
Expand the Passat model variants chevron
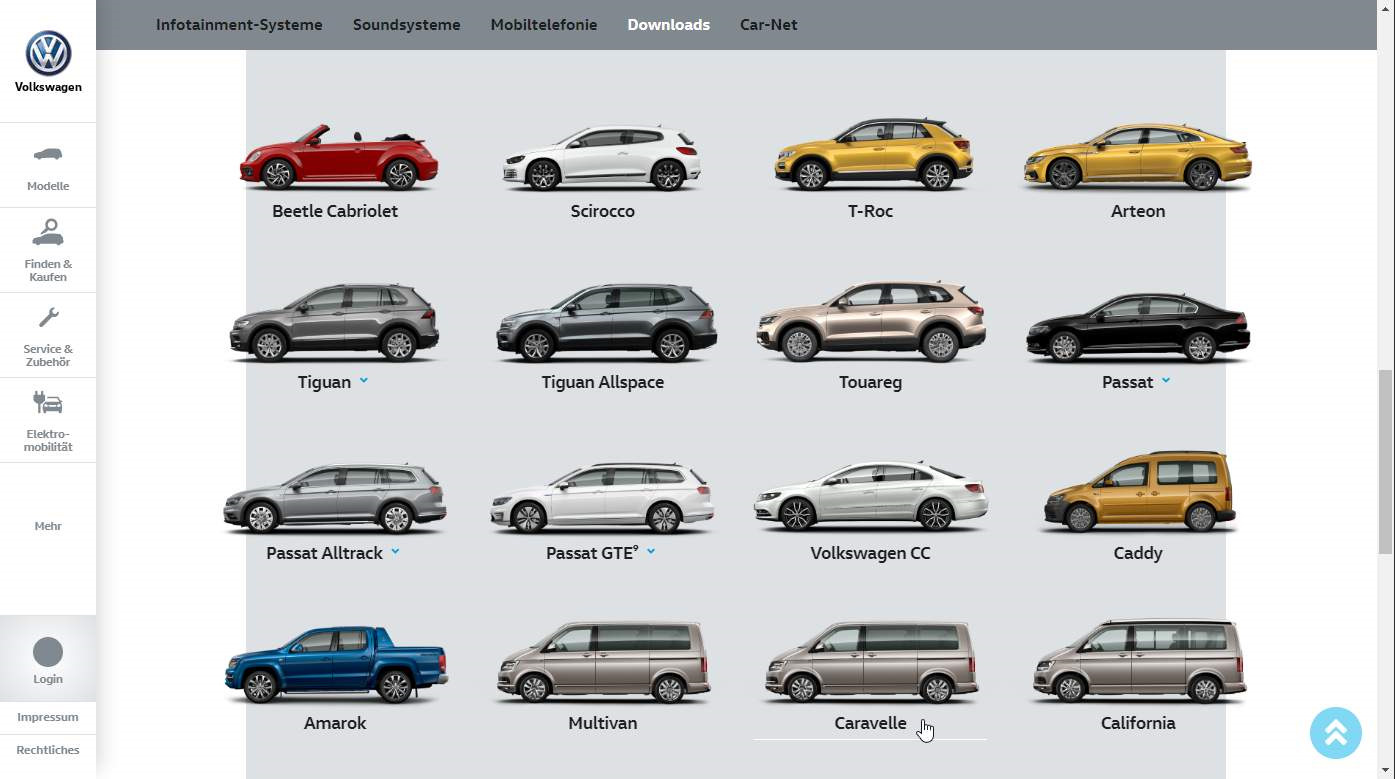pyautogui.click(x=1166, y=381)
